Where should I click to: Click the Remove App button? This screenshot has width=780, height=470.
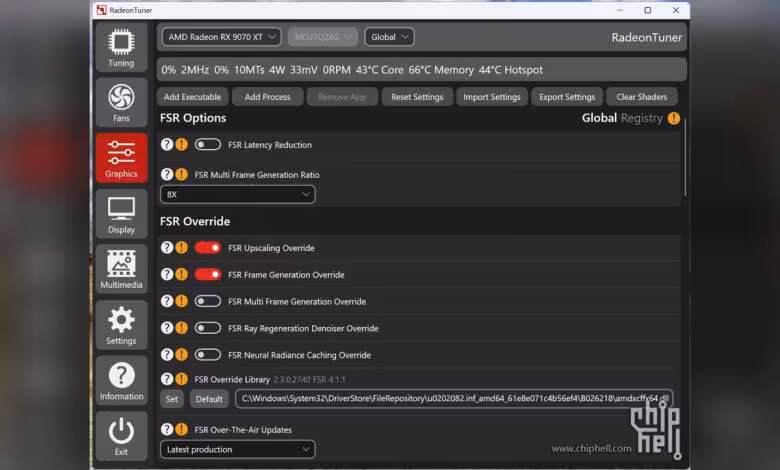(x=342, y=97)
